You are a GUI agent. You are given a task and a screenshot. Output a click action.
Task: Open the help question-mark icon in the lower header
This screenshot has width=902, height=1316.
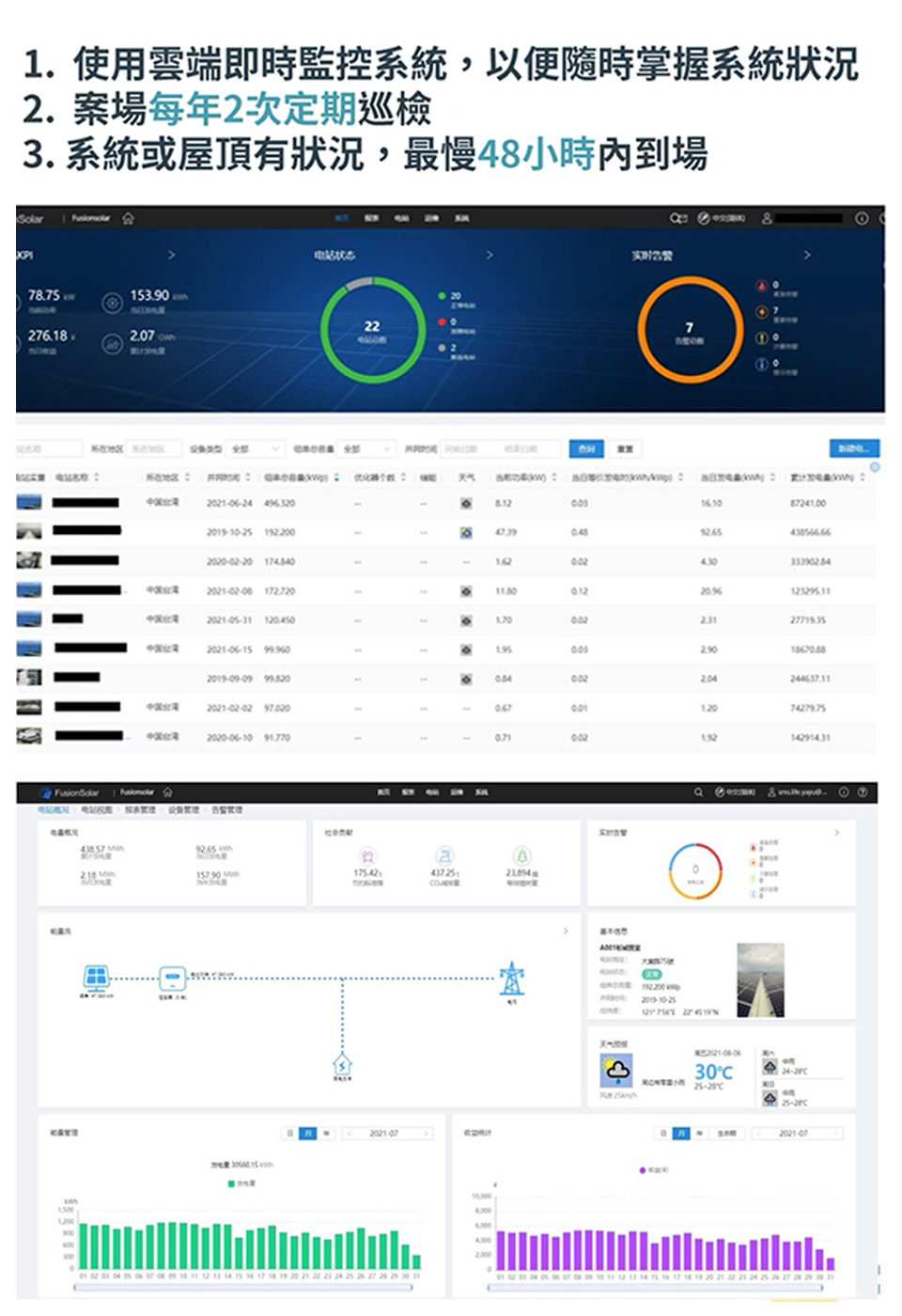pos(862,792)
